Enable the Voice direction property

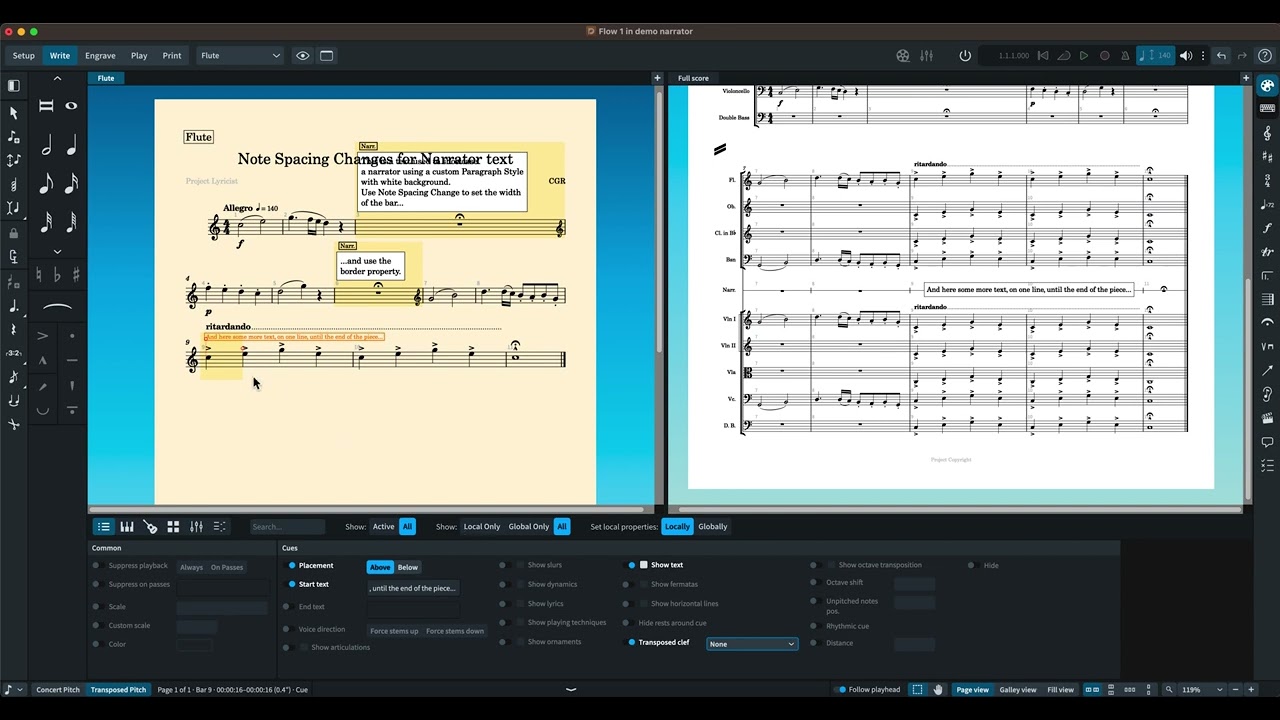coord(290,630)
